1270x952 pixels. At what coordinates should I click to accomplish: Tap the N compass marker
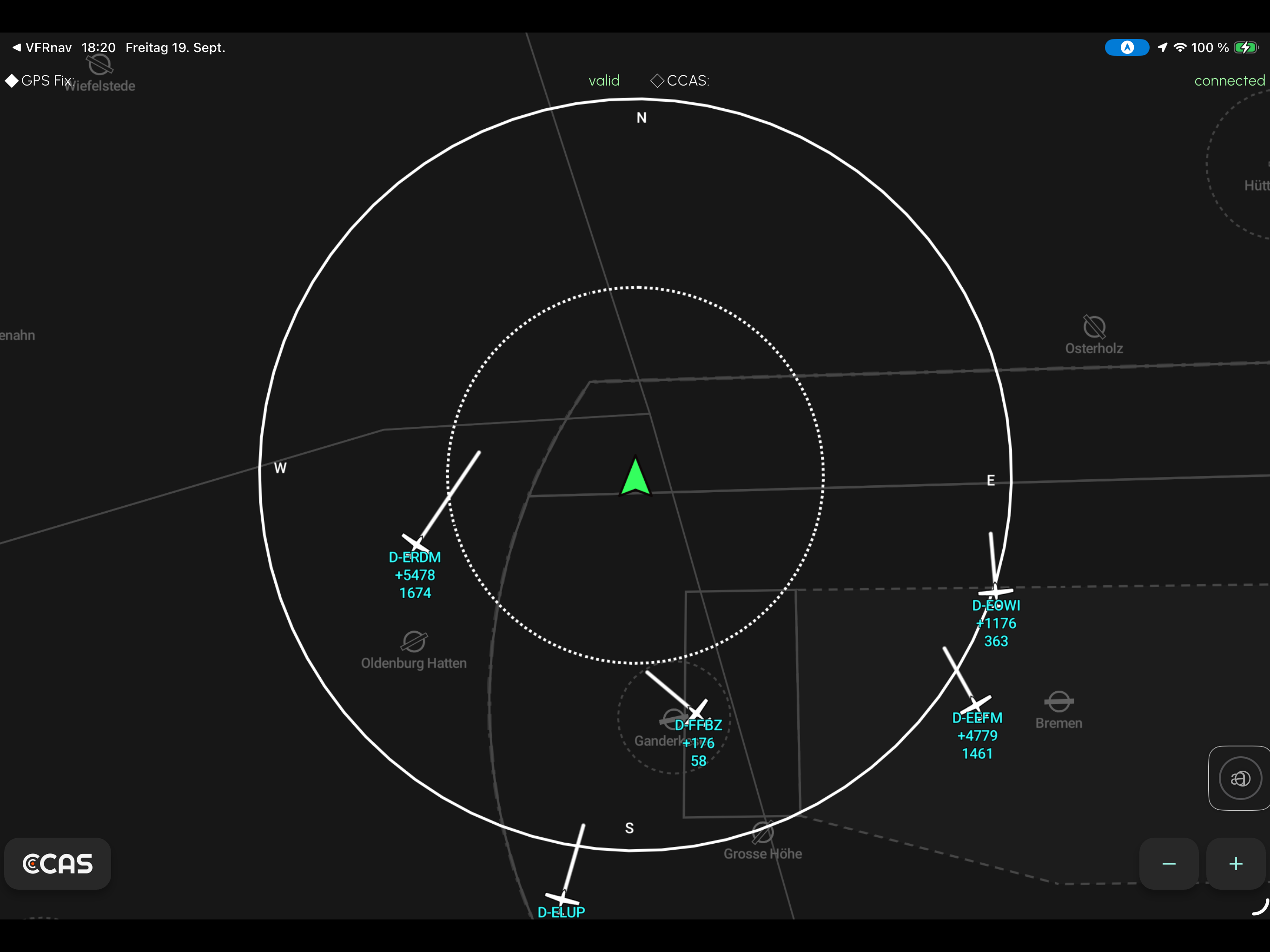click(642, 118)
